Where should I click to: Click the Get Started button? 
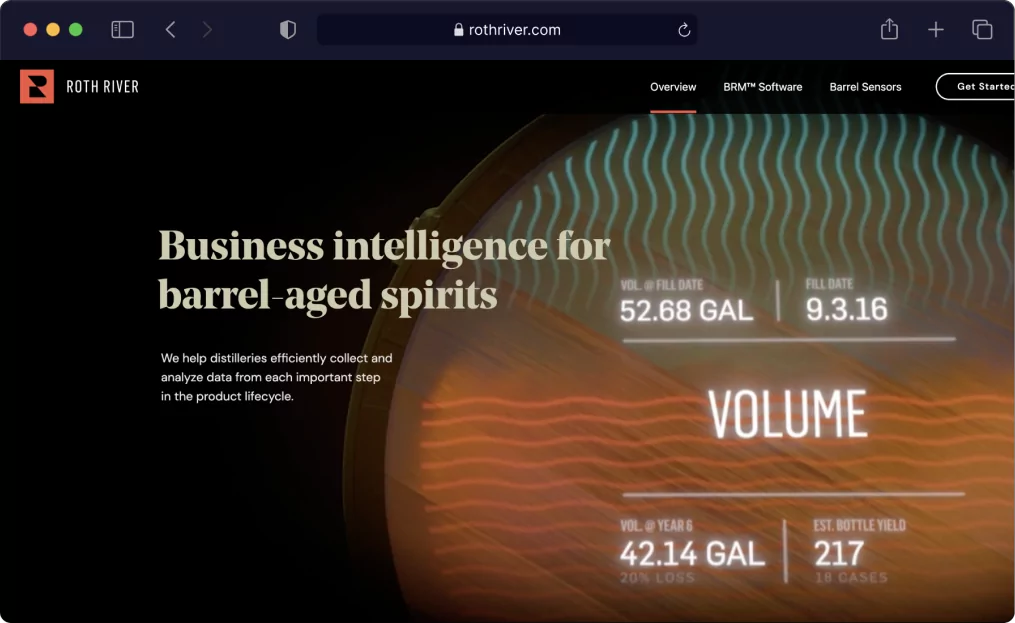976,87
